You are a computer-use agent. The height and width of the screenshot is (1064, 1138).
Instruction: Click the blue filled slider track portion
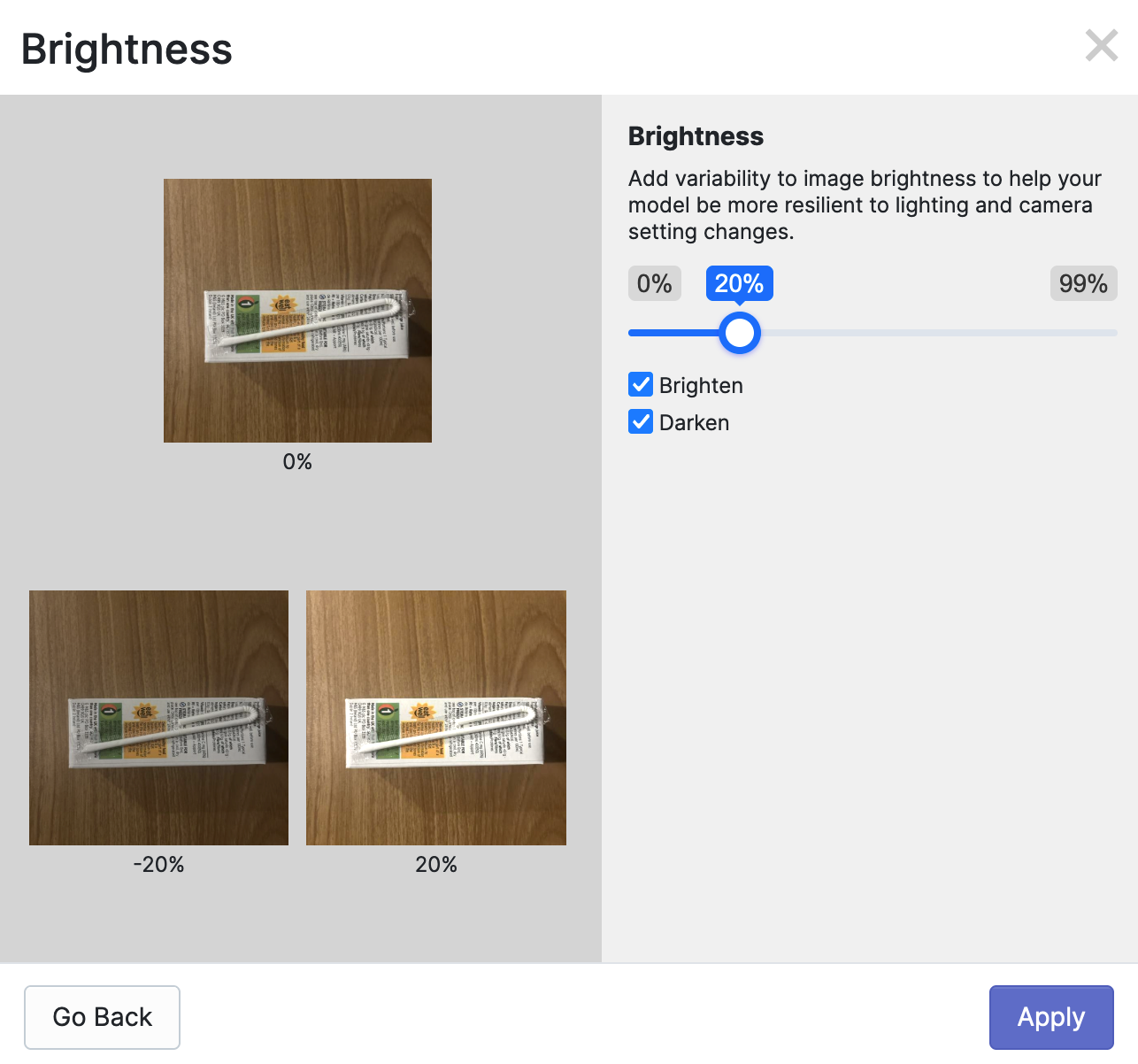673,333
